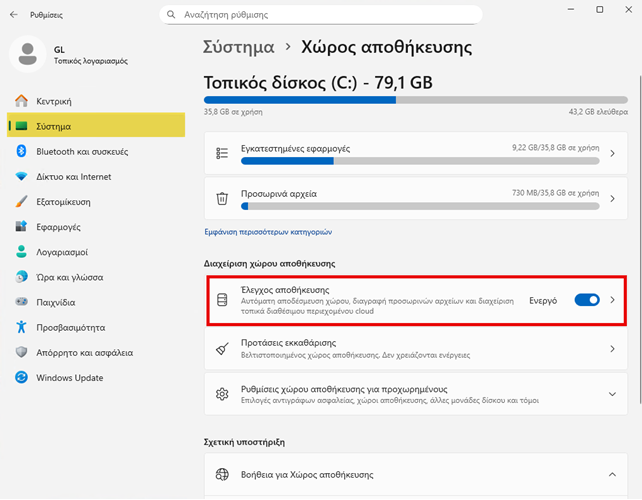642x500 pixels.
Task: Select Παιχνίδια in sidebar
Action: (x=96, y=302)
